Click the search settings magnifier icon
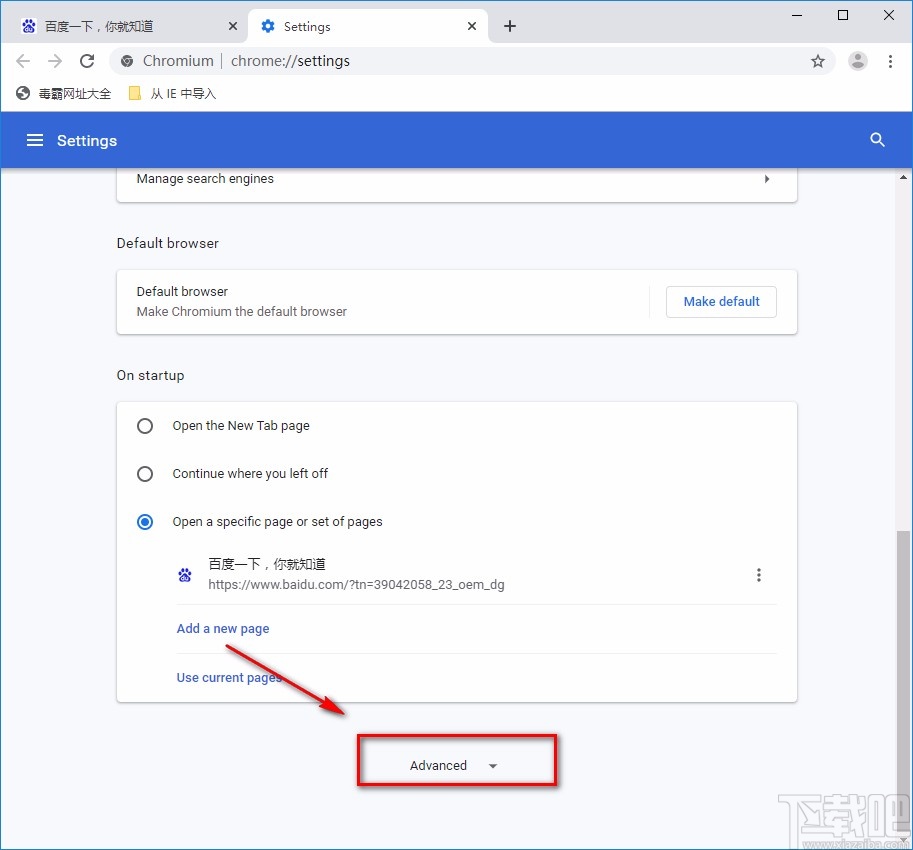The height and width of the screenshot is (850, 913). click(877, 140)
